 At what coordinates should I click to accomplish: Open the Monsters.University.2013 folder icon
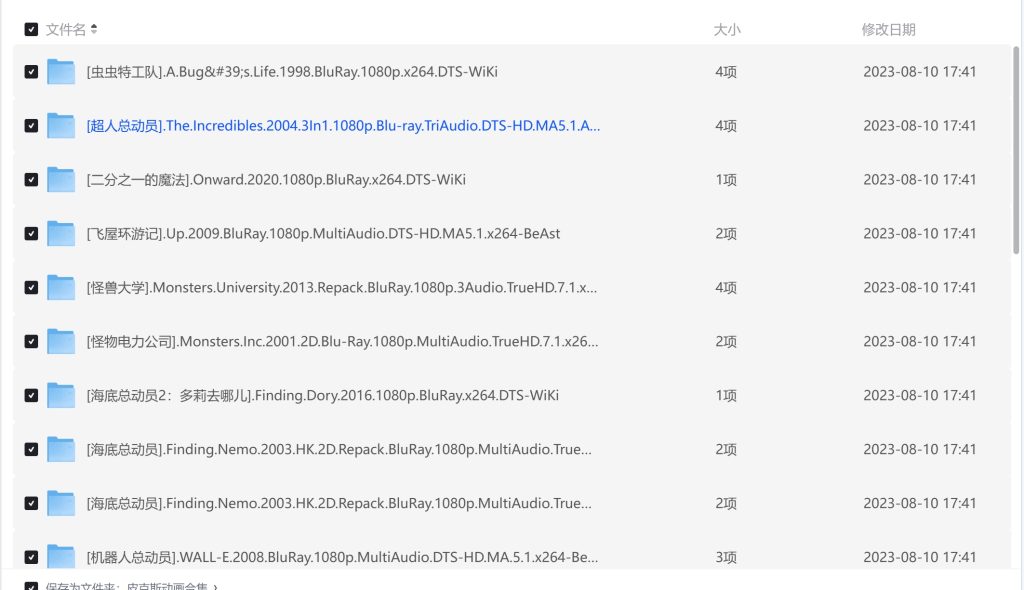61,287
